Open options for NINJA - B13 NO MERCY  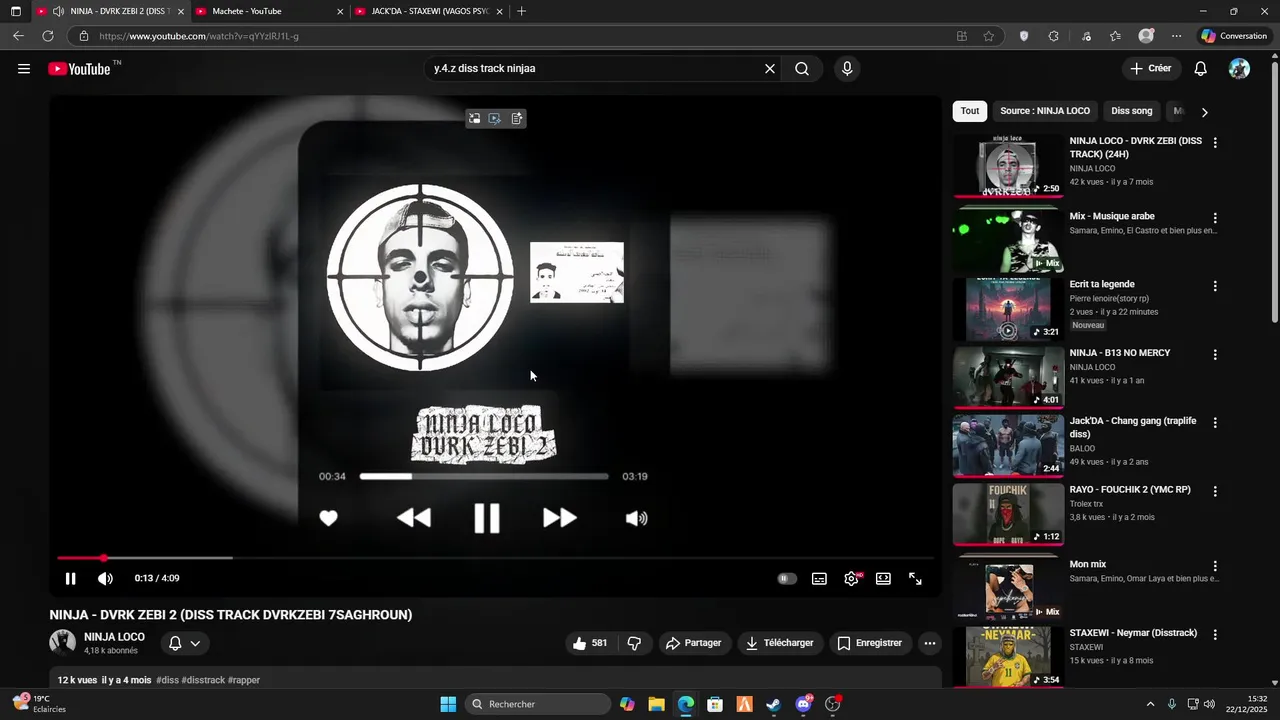pyautogui.click(x=1215, y=355)
